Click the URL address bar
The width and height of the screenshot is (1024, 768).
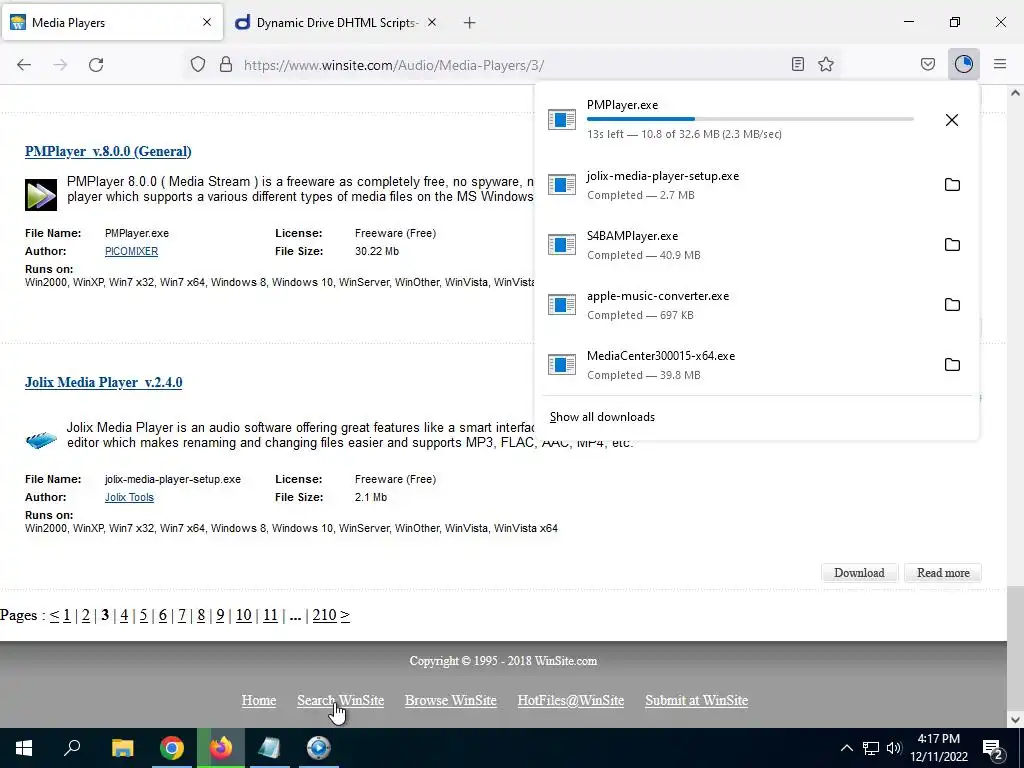click(509, 65)
